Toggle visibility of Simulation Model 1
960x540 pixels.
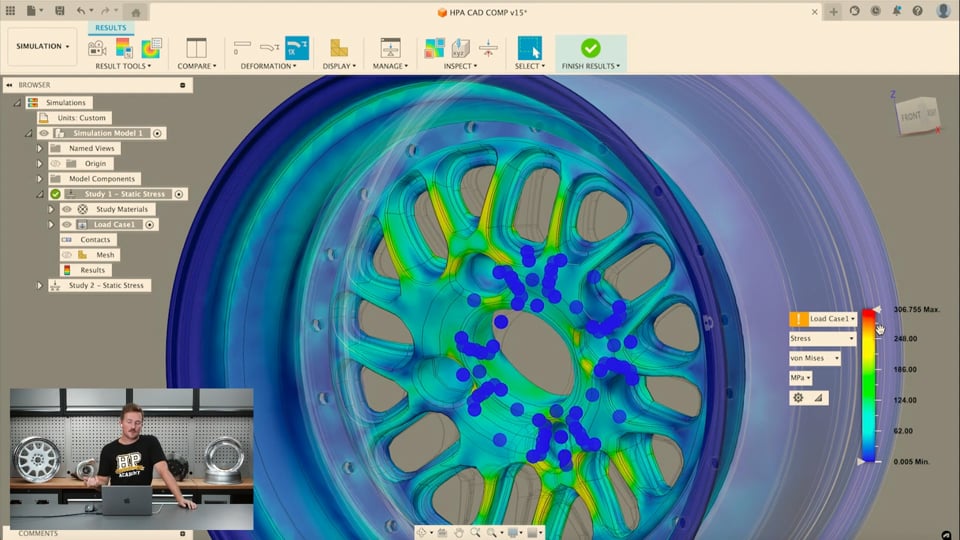pyautogui.click(x=43, y=133)
